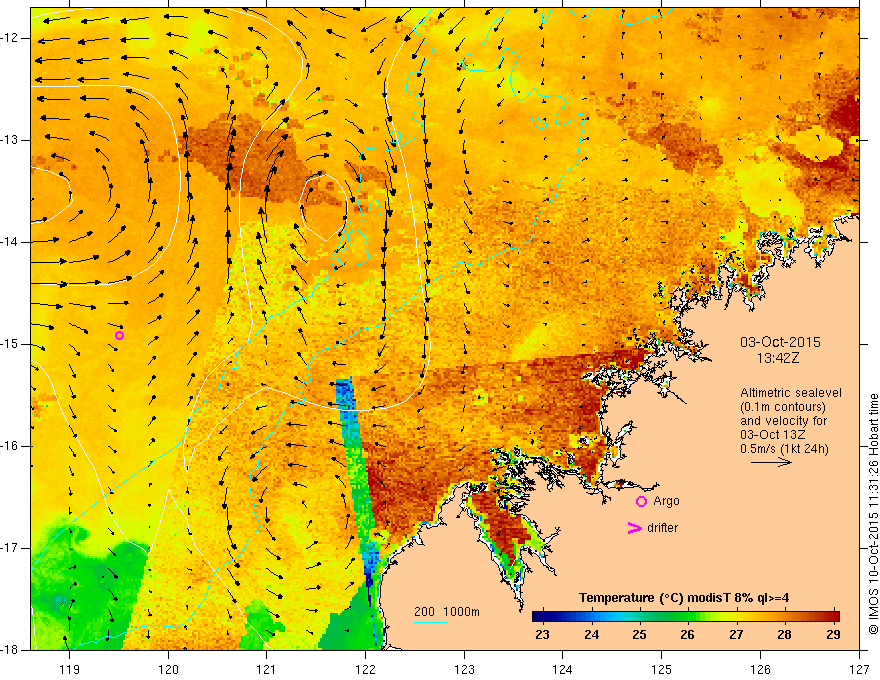Click the magenta Argo float marker on the map

tap(119, 336)
